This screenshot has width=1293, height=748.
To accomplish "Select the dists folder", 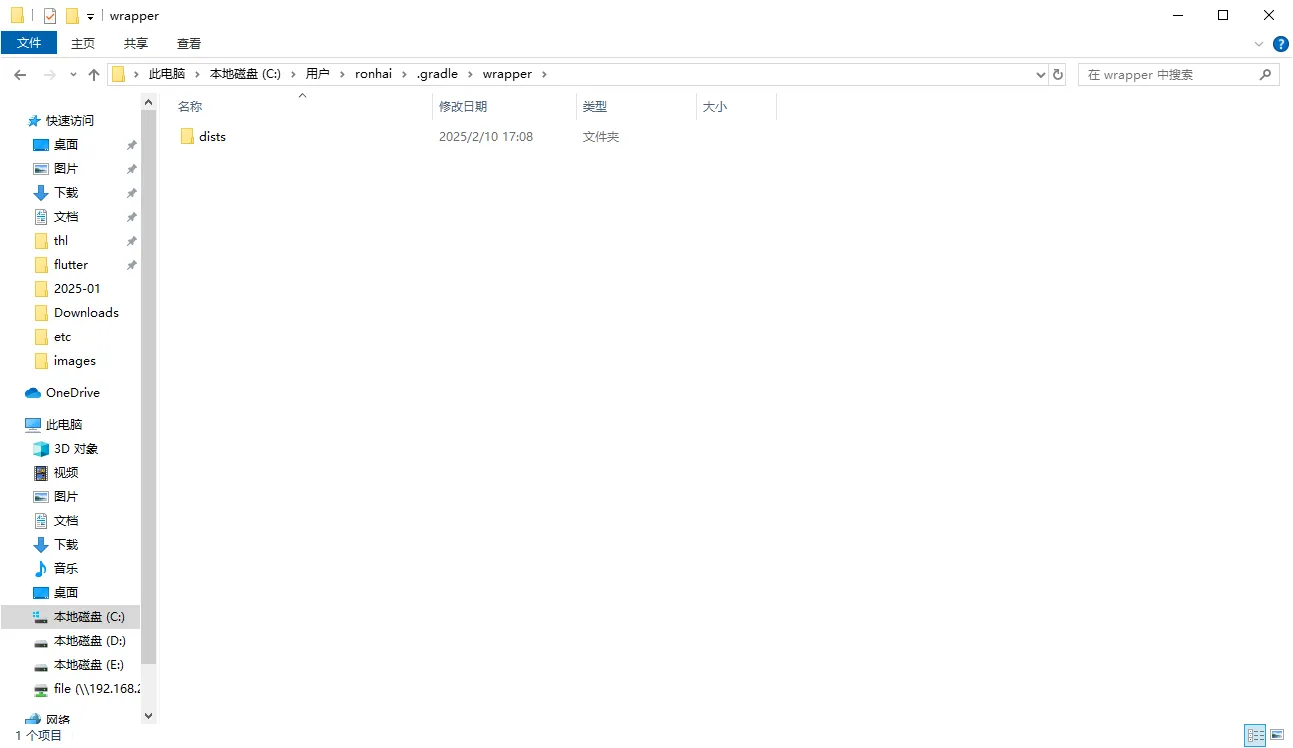I will click(x=212, y=137).
